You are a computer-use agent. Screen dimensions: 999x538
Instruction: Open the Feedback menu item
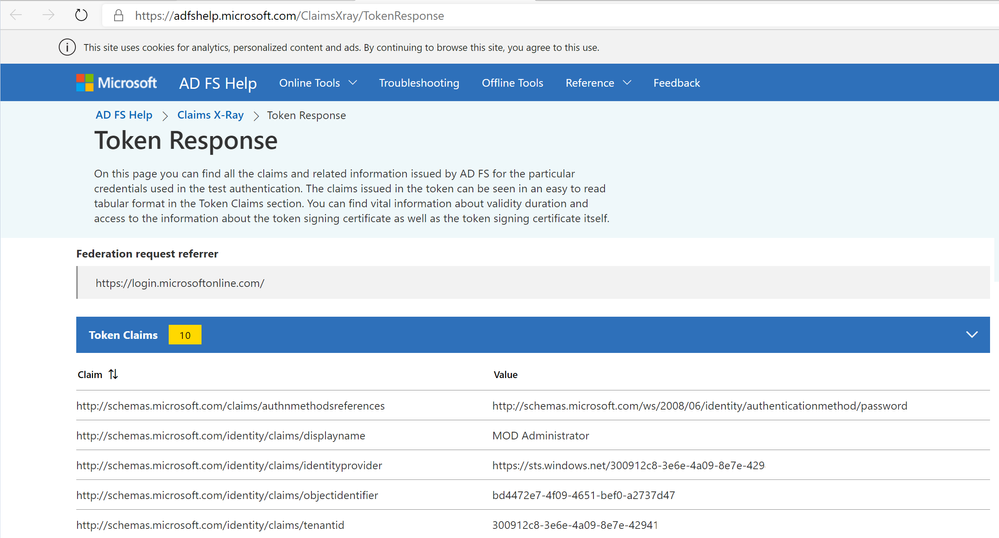pos(676,83)
